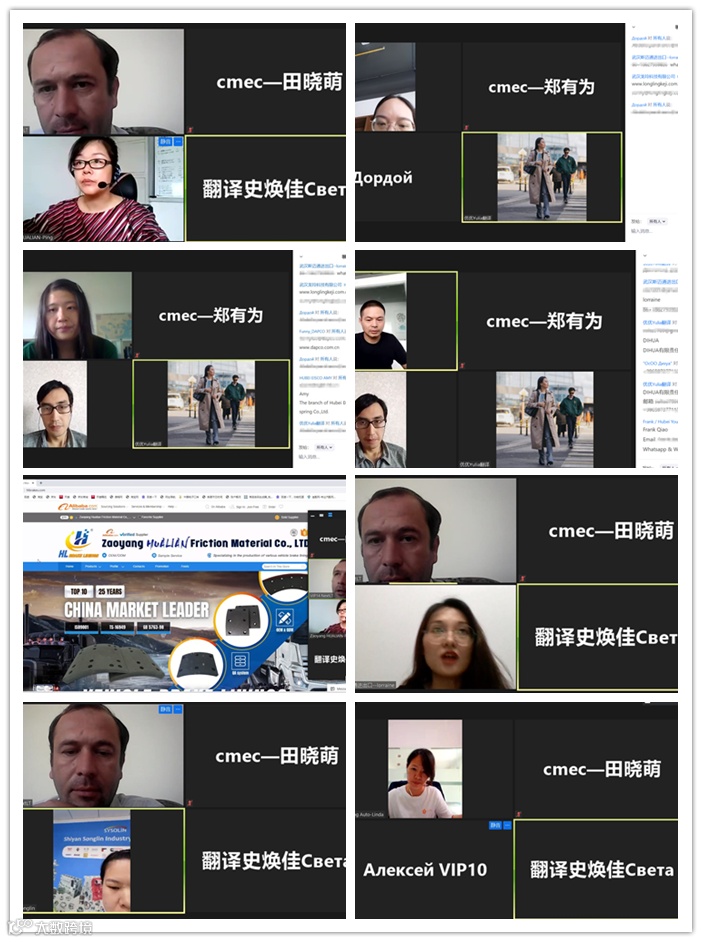Image resolution: width=702 pixels, height=942 pixels.
Task: Collapse the chat panel chevron in the Дордой meeting
Action: 634,27
